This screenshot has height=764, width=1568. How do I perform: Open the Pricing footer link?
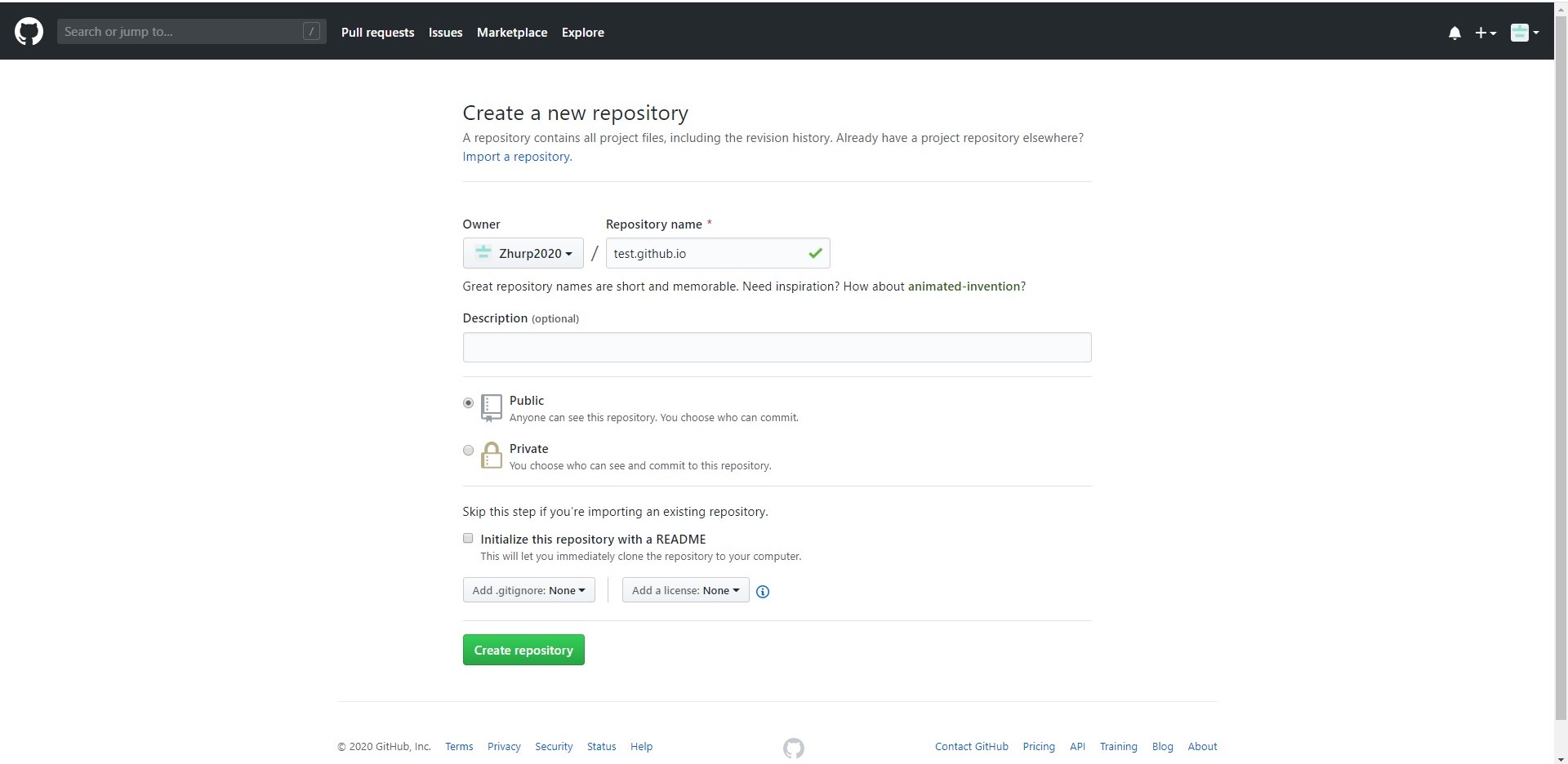tap(1039, 747)
